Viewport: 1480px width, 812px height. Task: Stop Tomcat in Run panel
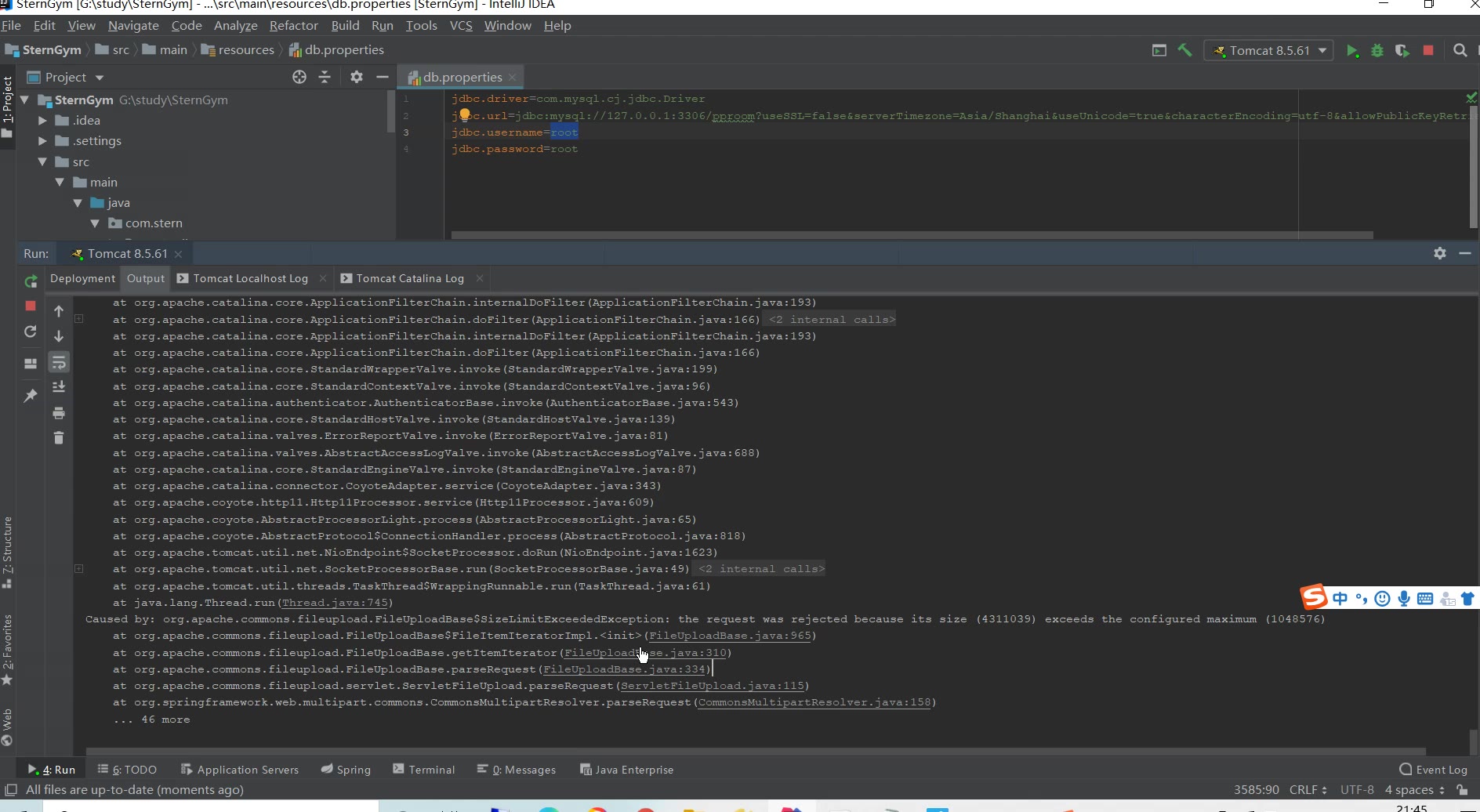click(x=31, y=306)
